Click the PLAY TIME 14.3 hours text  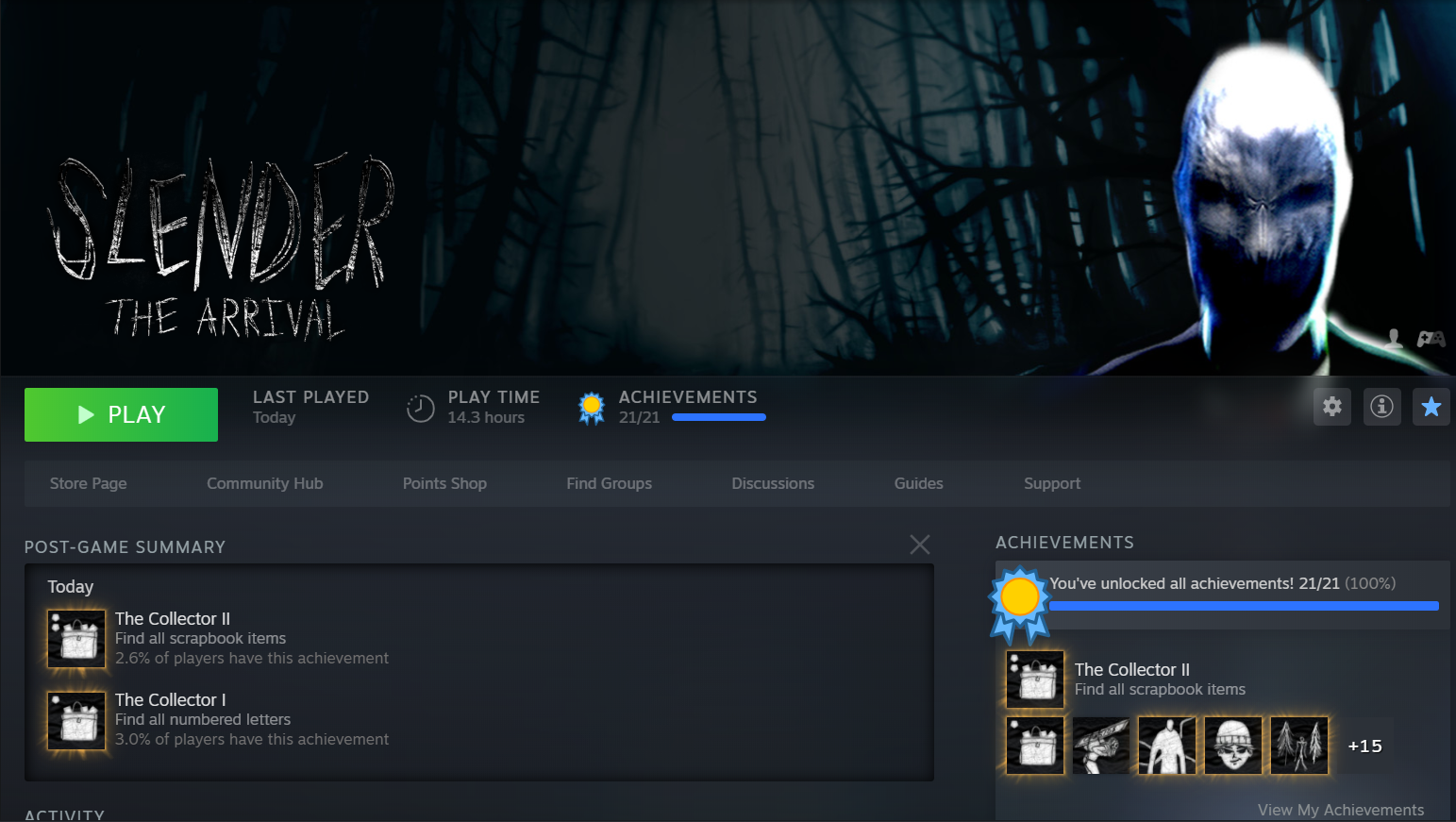coord(494,407)
